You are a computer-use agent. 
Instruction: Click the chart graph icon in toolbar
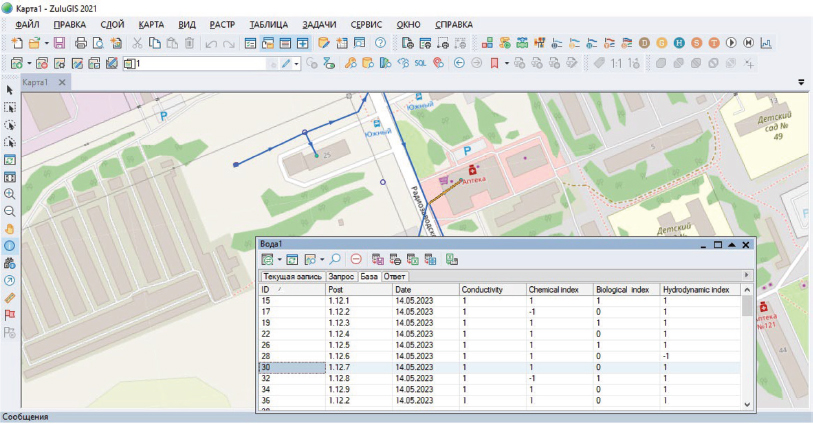pos(766,43)
